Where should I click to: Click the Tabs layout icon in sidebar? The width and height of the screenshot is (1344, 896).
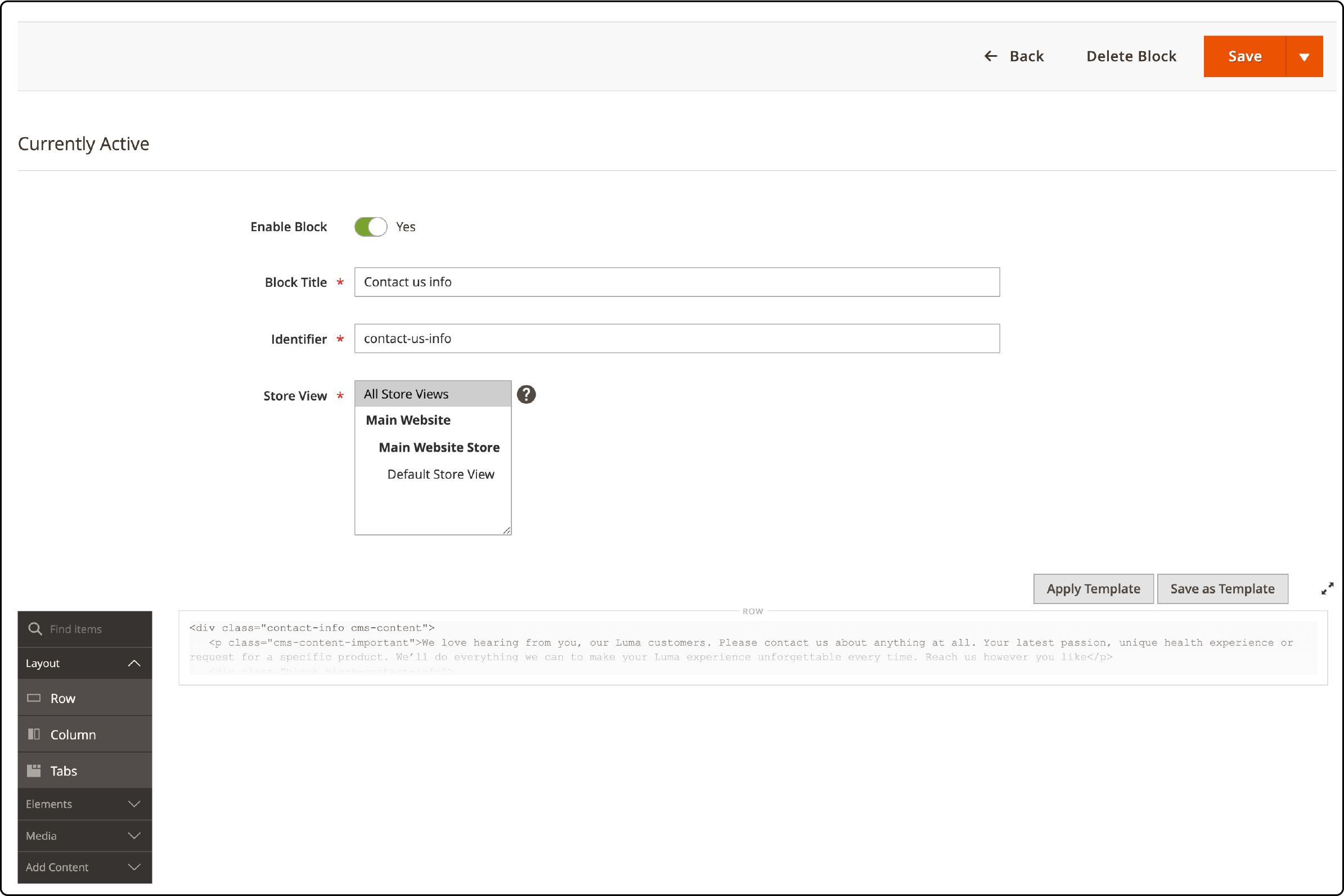[x=35, y=770]
